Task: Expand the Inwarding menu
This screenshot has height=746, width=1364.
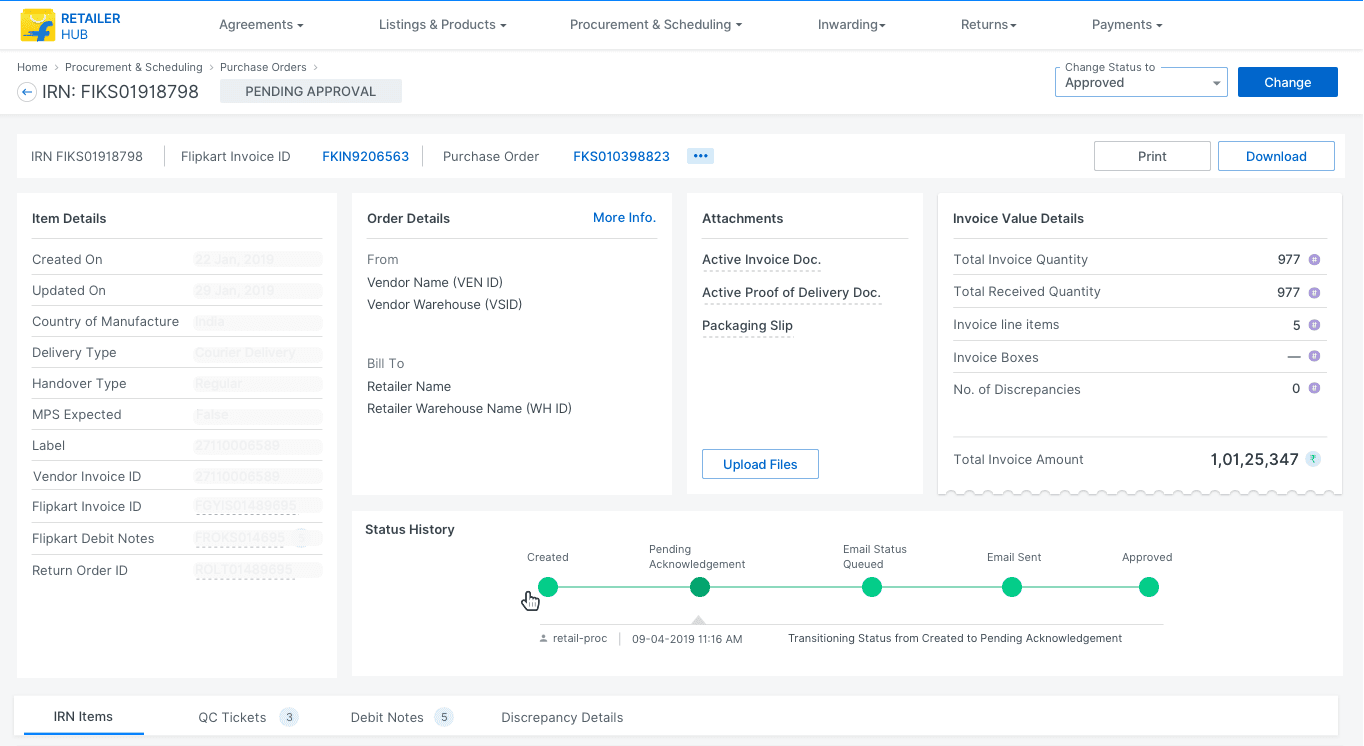Action: (851, 25)
